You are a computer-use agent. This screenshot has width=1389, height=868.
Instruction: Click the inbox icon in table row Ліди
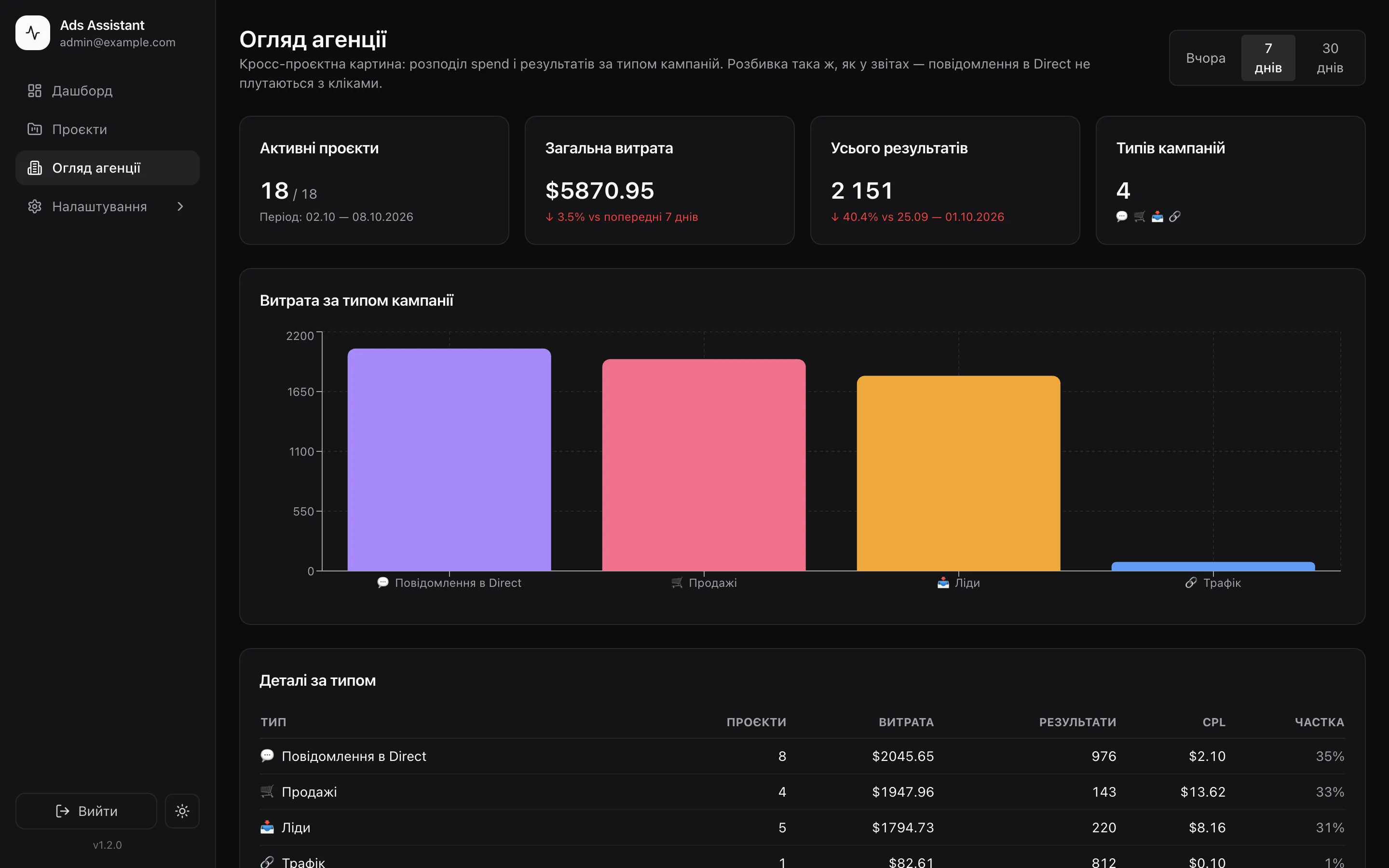[267, 827]
